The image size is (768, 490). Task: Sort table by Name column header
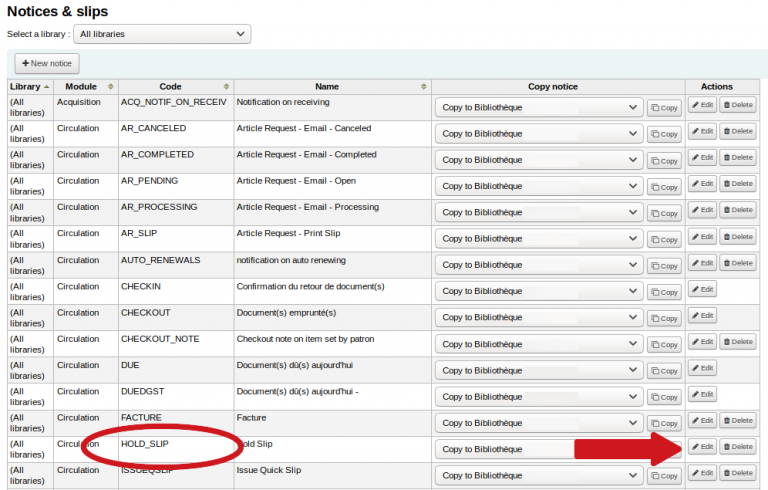332,87
